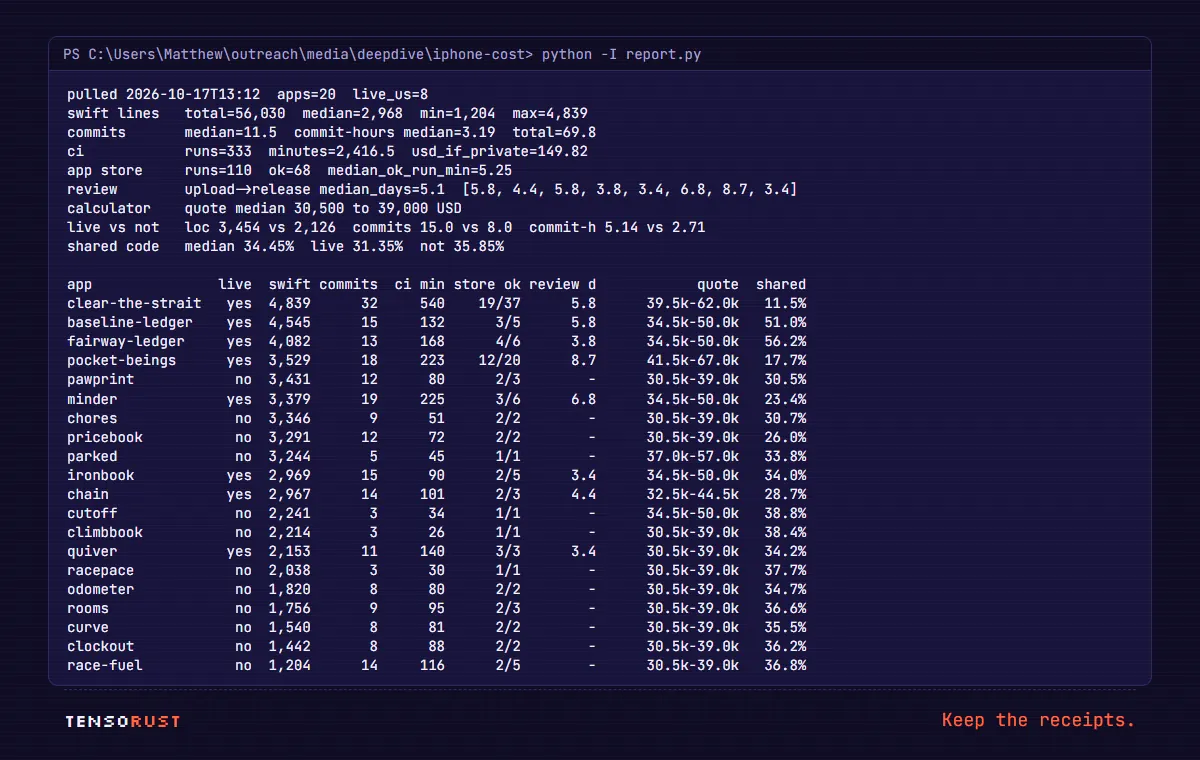1200x760 pixels.
Task: Click 'usd_if_private=149.82' value
Action: (x=499, y=151)
